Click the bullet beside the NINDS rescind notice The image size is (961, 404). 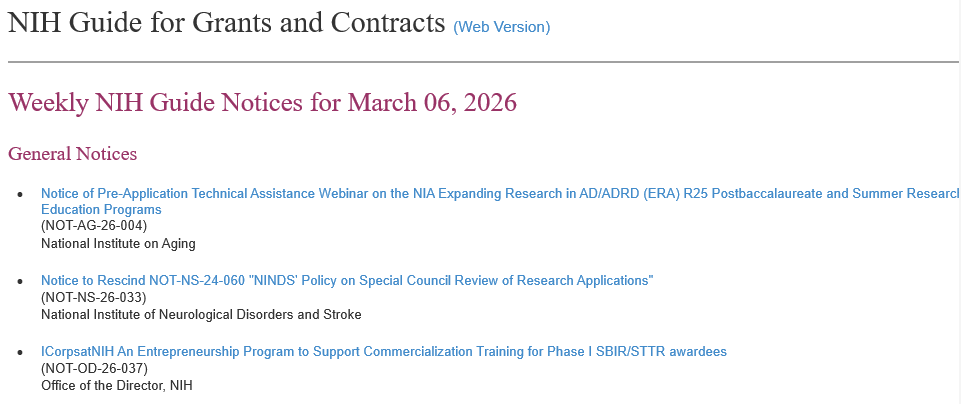(20, 281)
